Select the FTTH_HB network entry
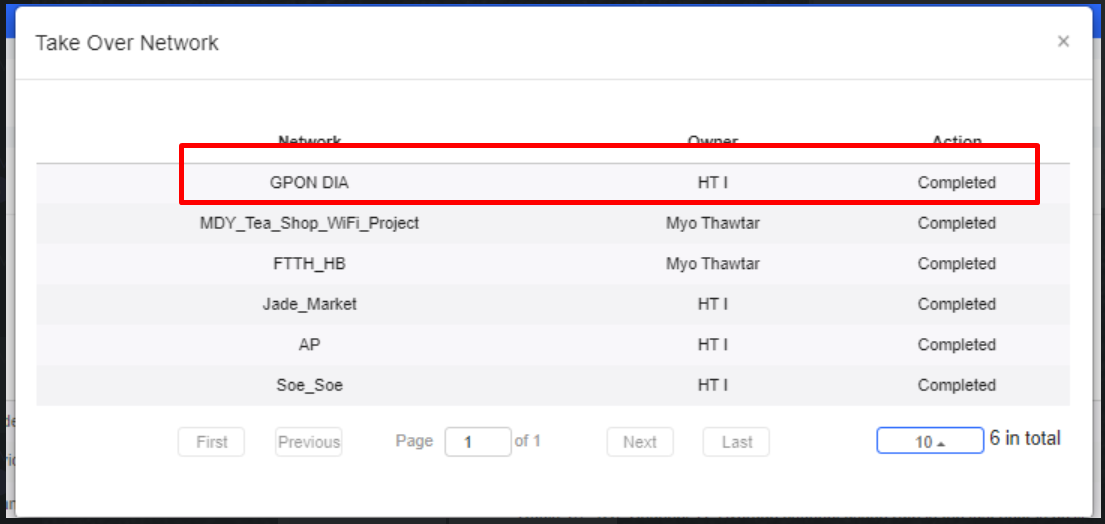The image size is (1105, 524). tap(309, 264)
